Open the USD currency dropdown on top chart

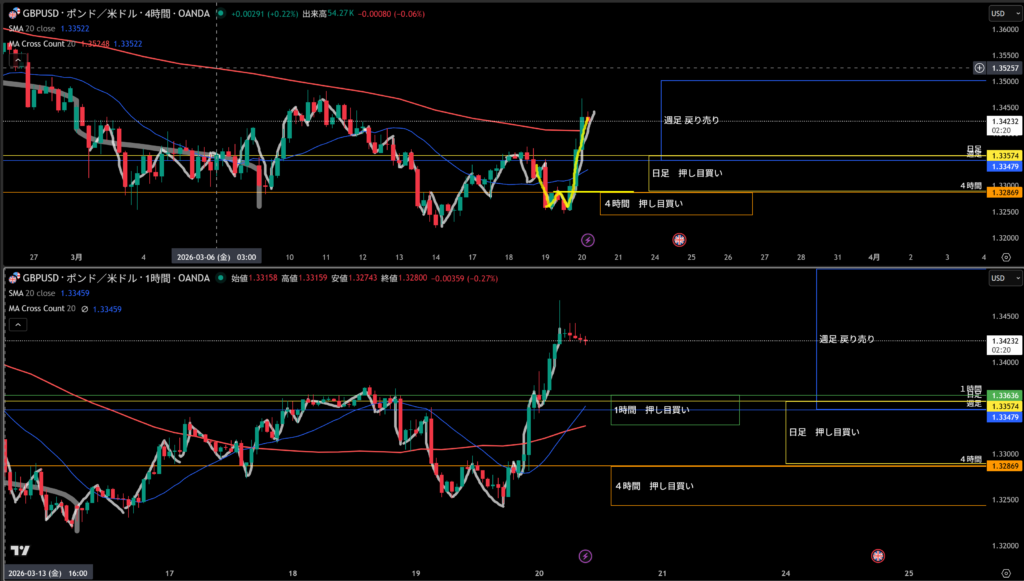998,13
